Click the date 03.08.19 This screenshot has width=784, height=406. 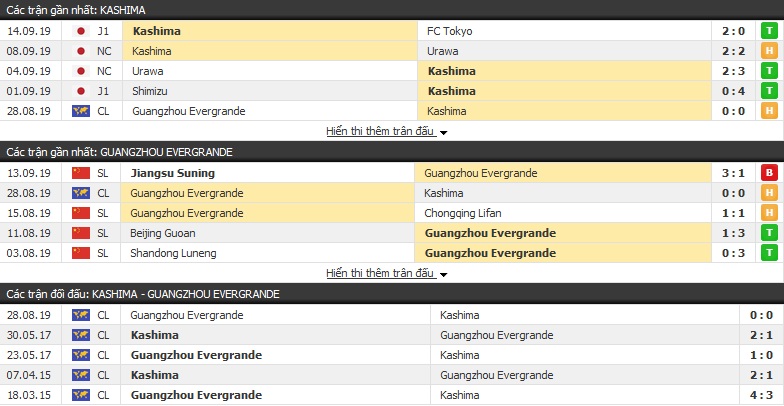[x=29, y=253]
